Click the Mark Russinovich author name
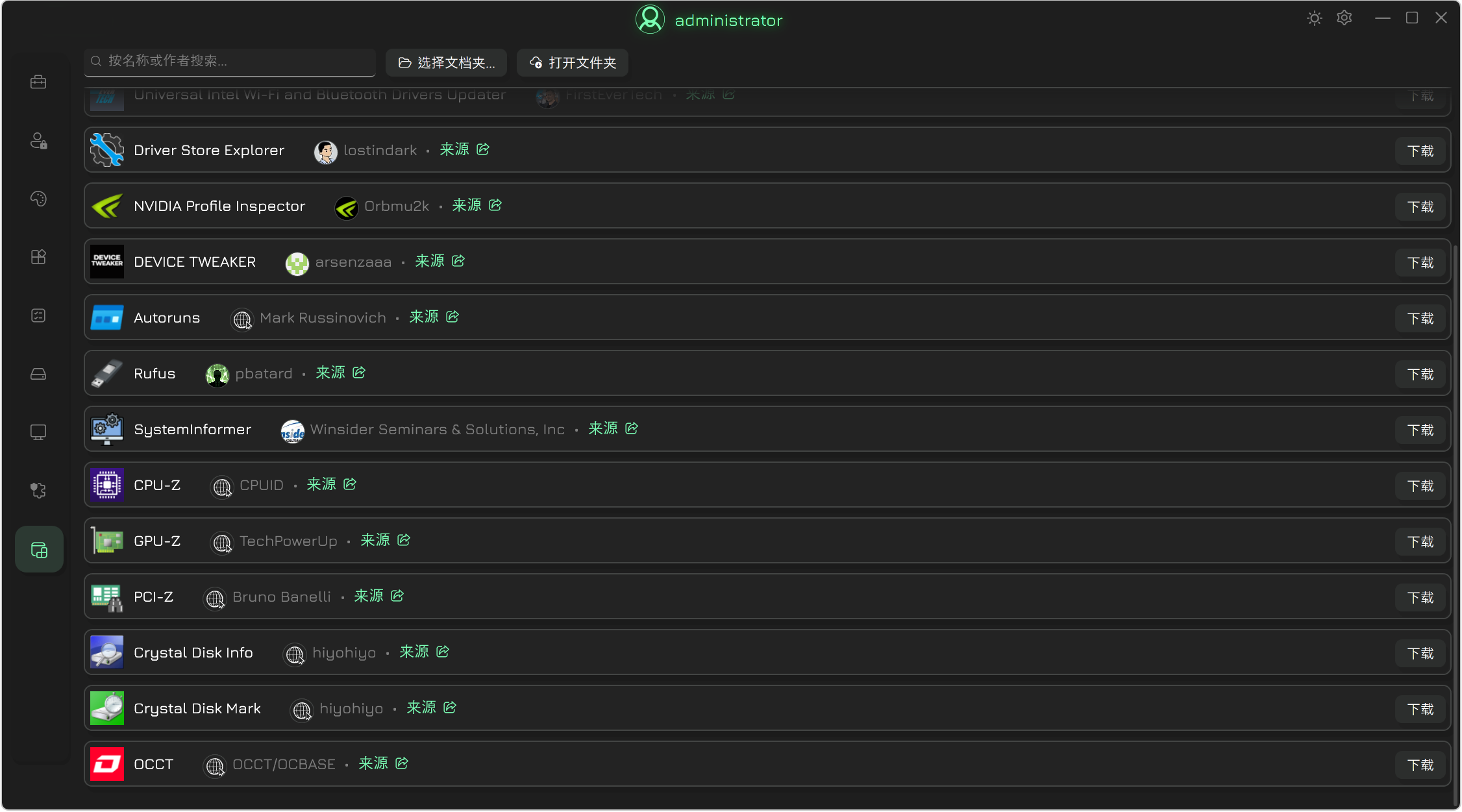The height and width of the screenshot is (812, 1462). [323, 318]
